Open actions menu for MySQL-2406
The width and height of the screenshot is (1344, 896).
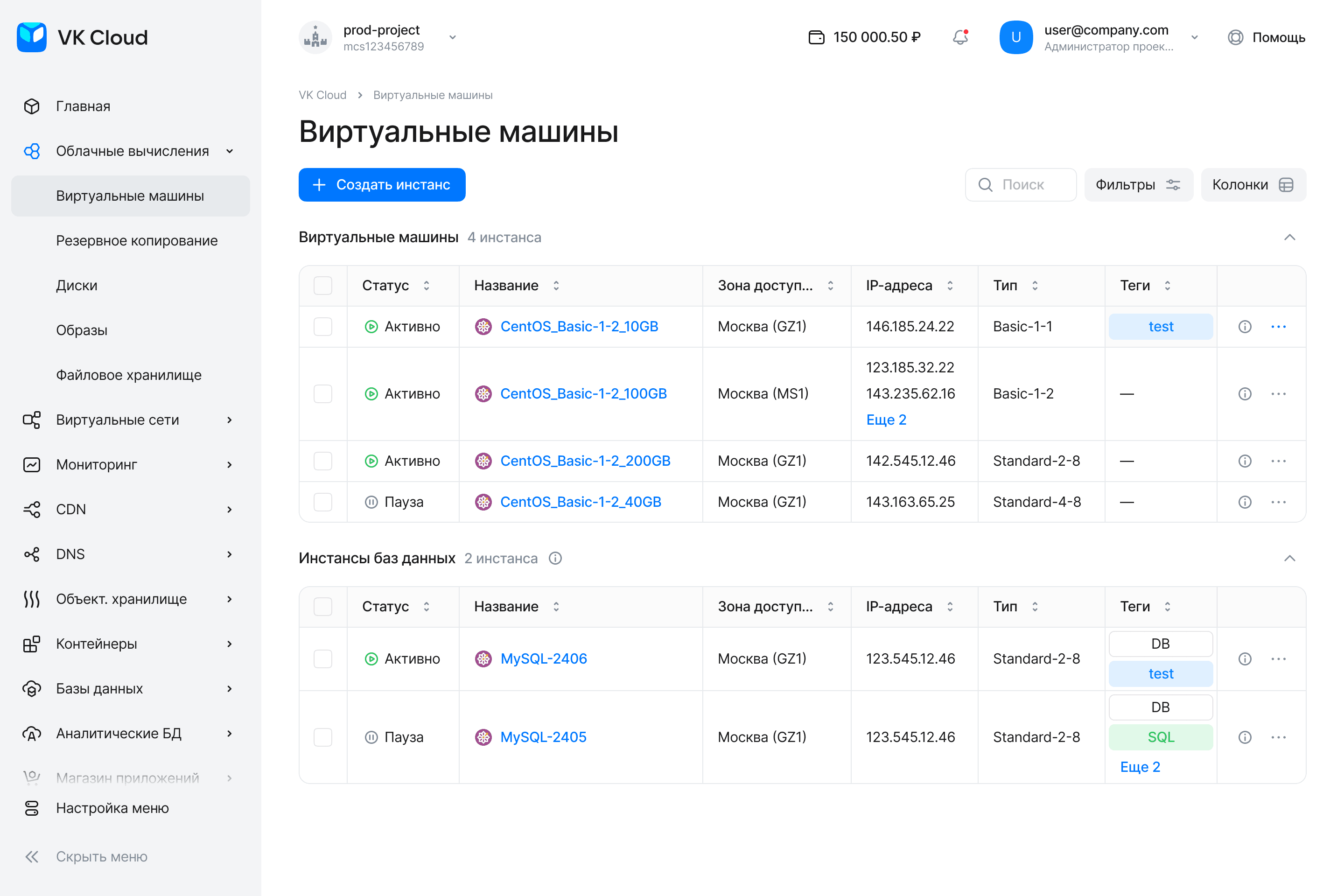[1278, 659]
